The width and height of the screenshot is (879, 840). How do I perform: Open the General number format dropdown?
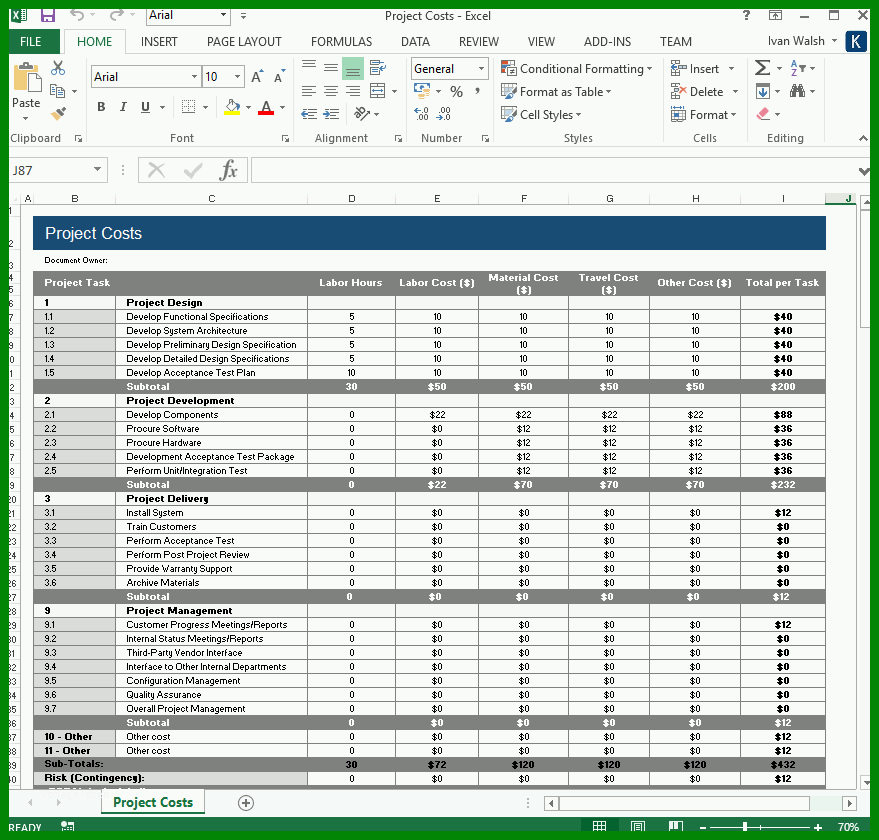tap(481, 68)
